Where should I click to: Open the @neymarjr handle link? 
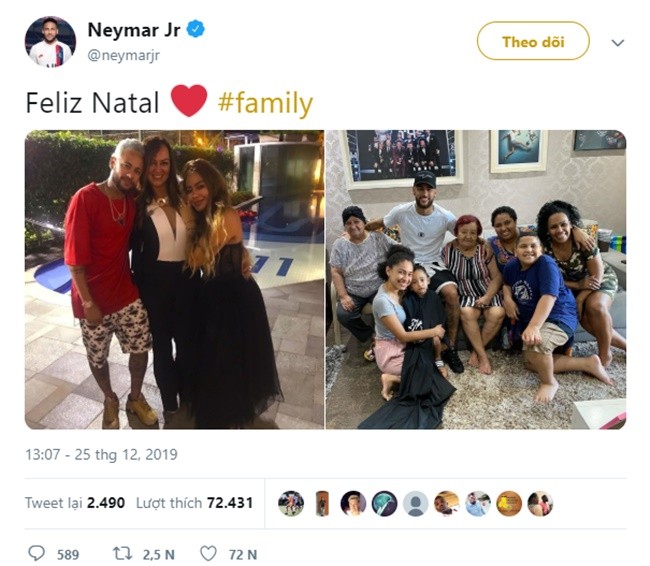pyautogui.click(x=123, y=56)
